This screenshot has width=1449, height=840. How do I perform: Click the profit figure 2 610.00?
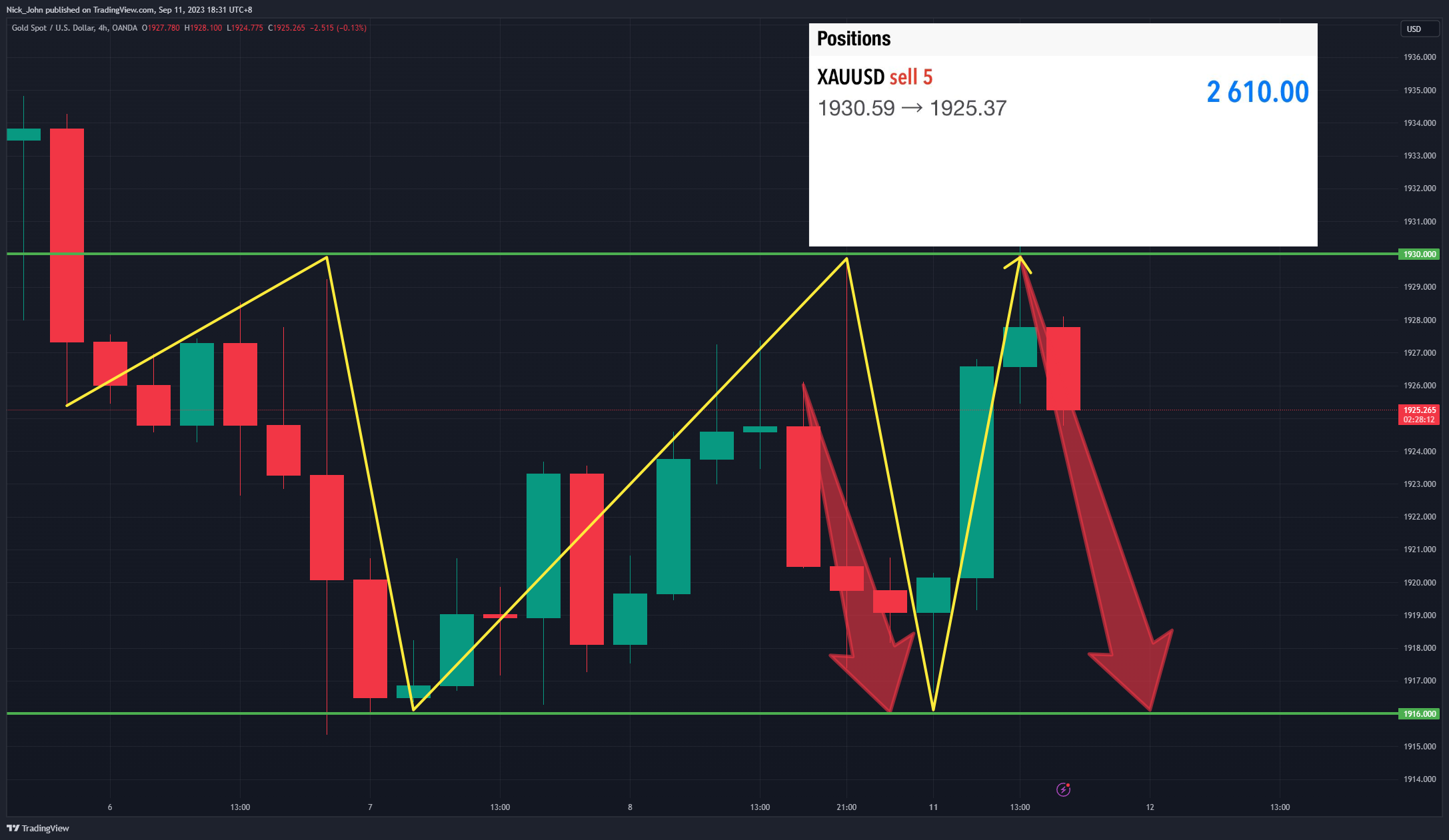click(x=1258, y=92)
